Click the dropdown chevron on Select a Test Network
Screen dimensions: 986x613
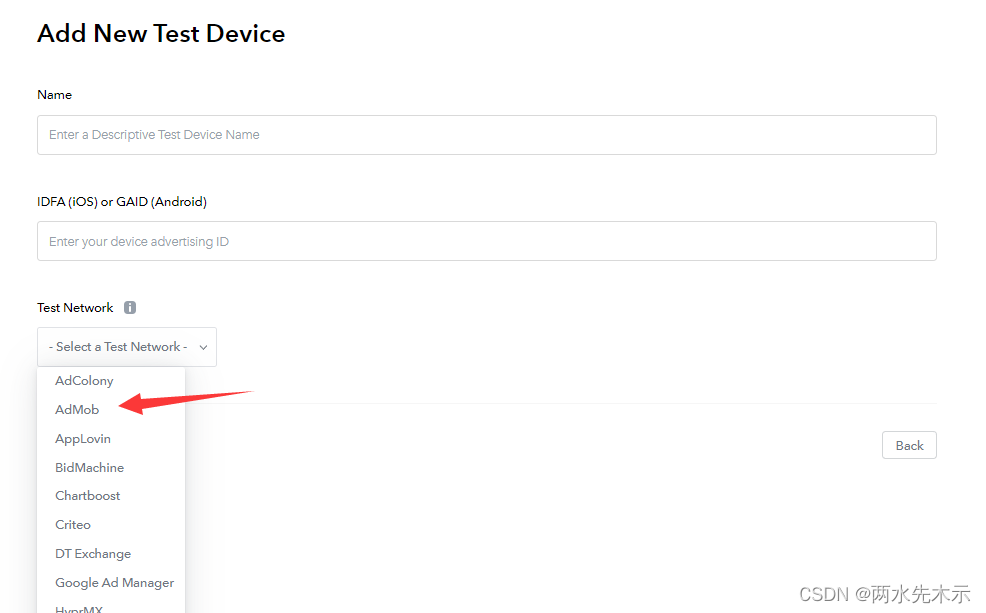201,347
